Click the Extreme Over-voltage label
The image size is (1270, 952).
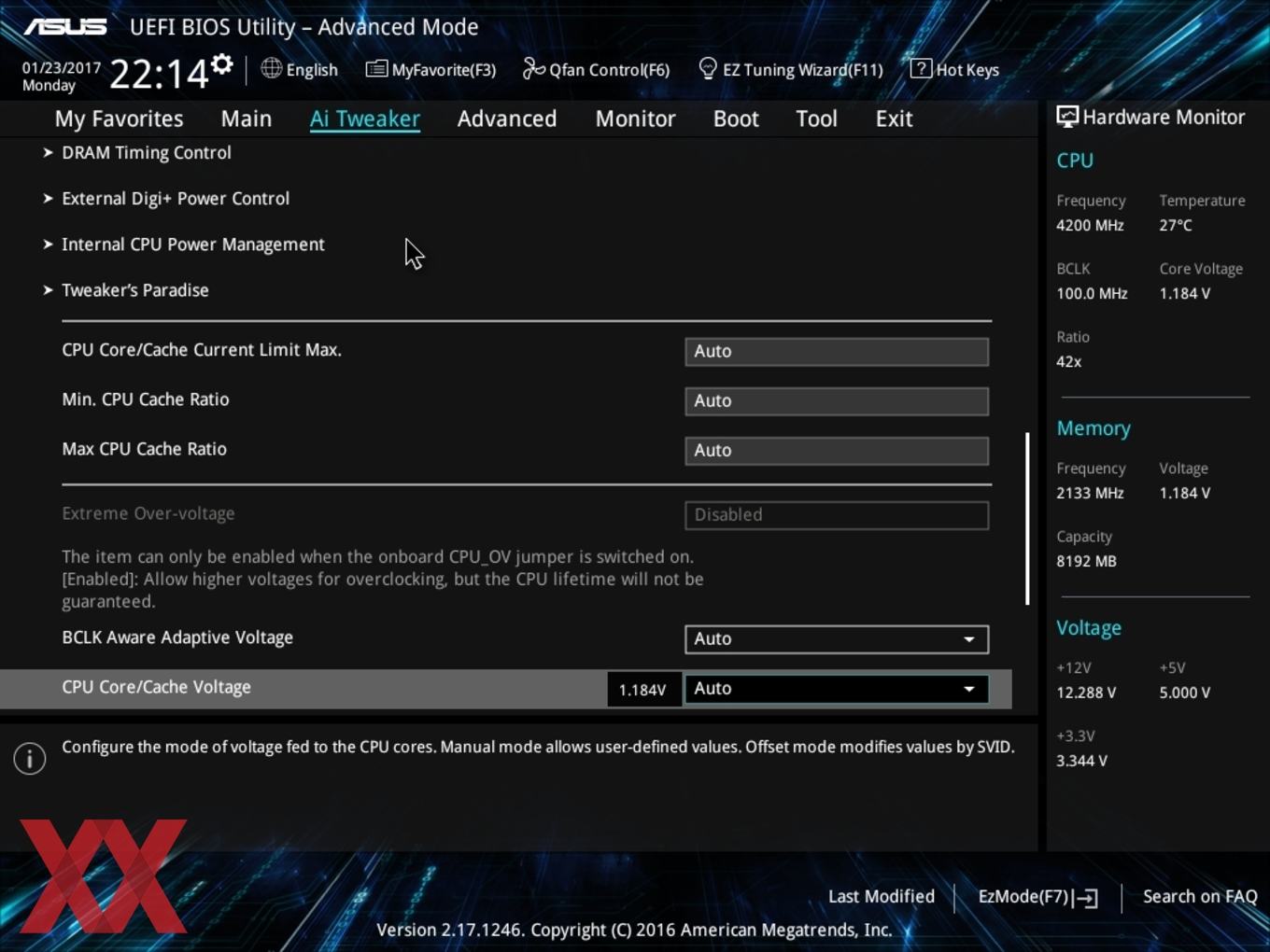coord(148,513)
